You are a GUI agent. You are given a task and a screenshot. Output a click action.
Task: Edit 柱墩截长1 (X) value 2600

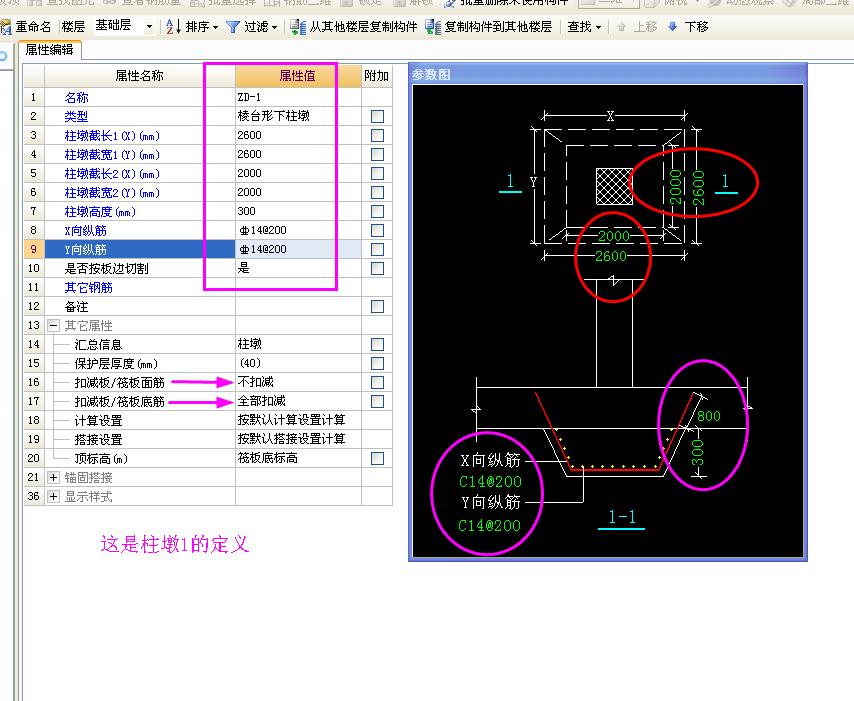[x=298, y=135]
